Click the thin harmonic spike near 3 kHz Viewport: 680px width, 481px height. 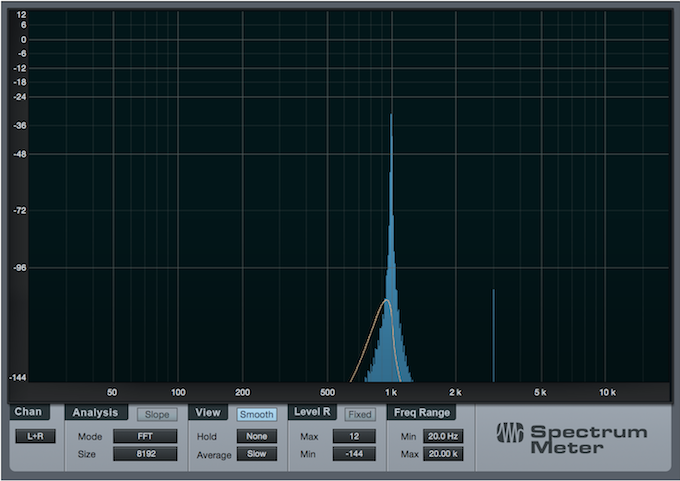tap(494, 336)
